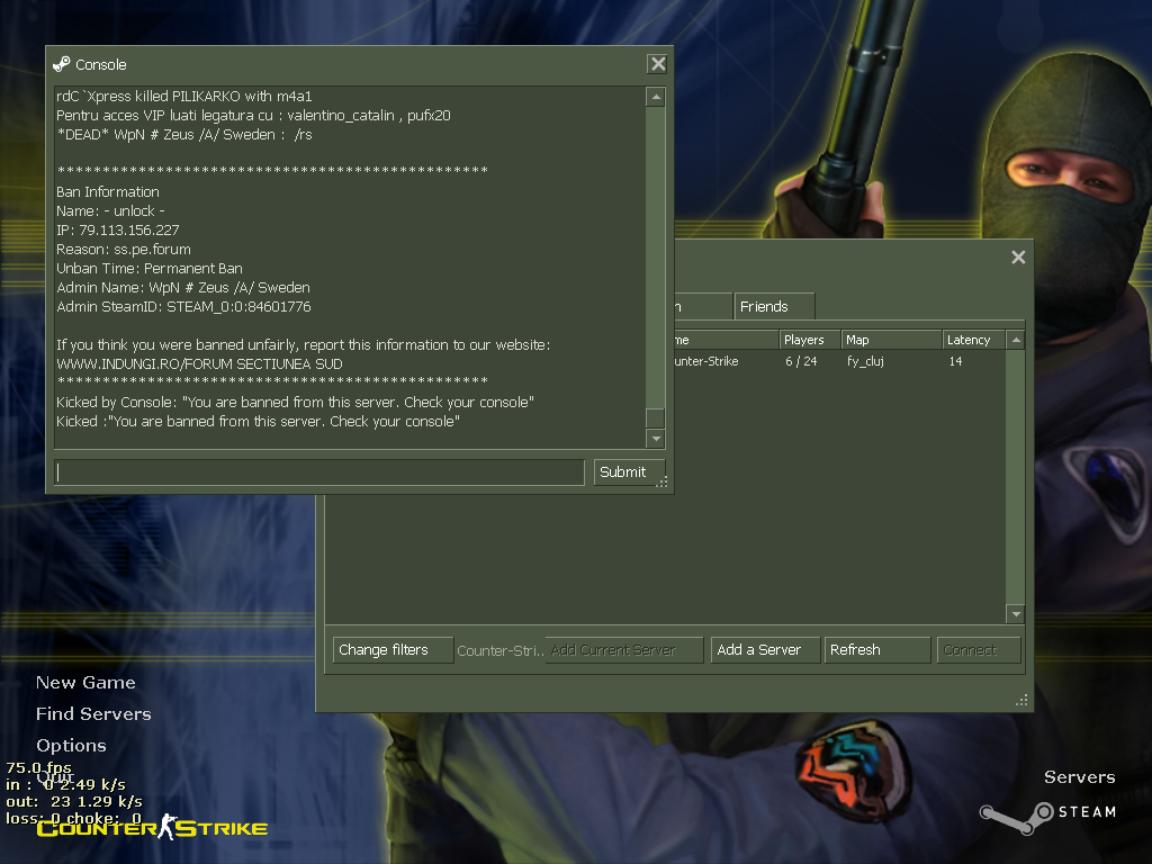
Task: Click the Servers link above Steam logo
Action: 1079,777
